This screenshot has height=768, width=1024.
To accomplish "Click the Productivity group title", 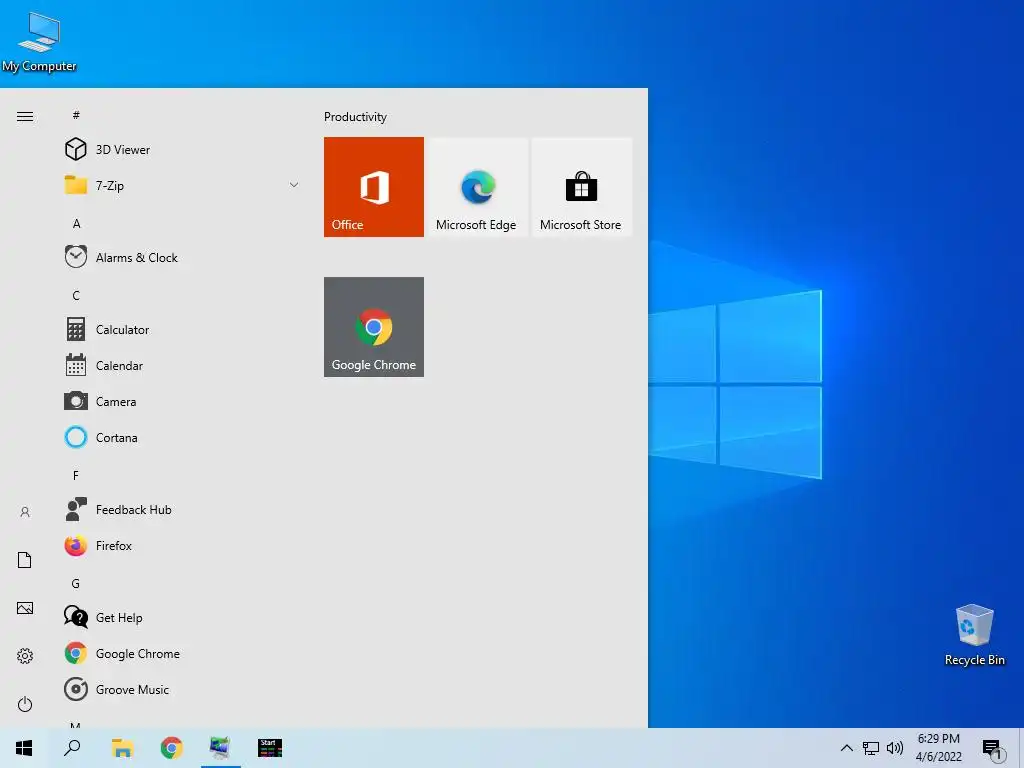I will pos(355,116).
